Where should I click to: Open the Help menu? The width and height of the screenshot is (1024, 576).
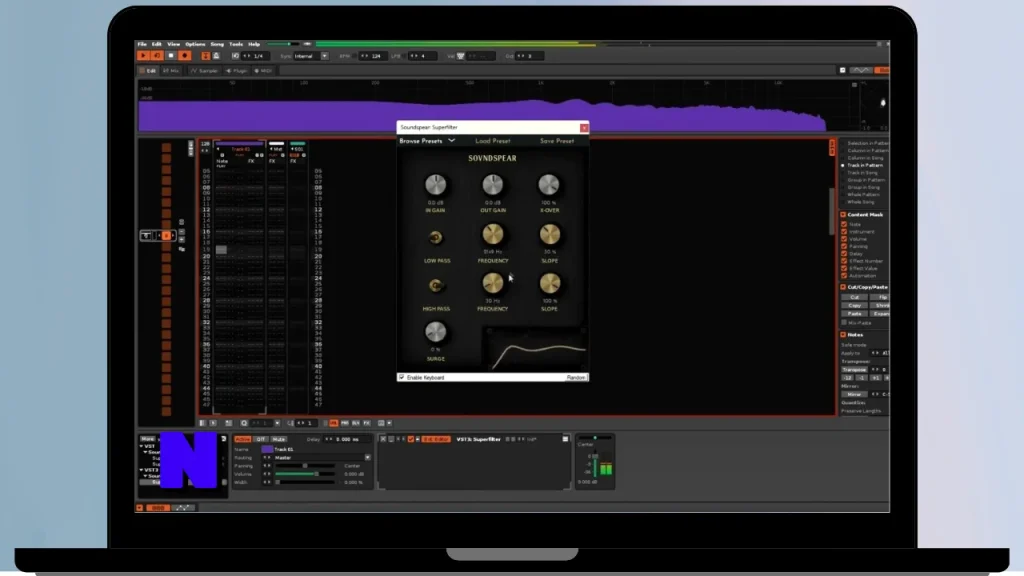pyautogui.click(x=254, y=44)
